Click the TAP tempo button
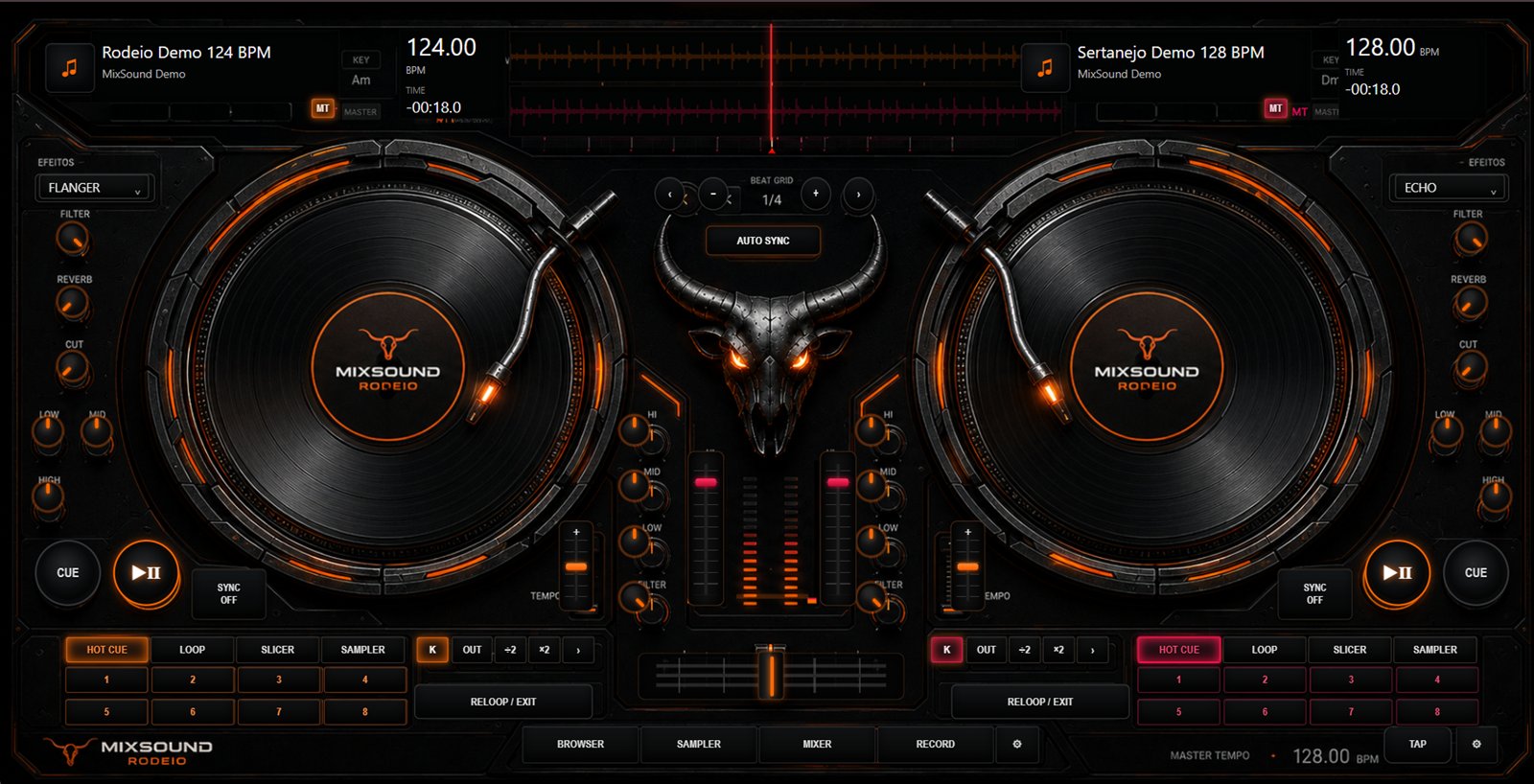The image size is (1534, 784). pos(1418,744)
